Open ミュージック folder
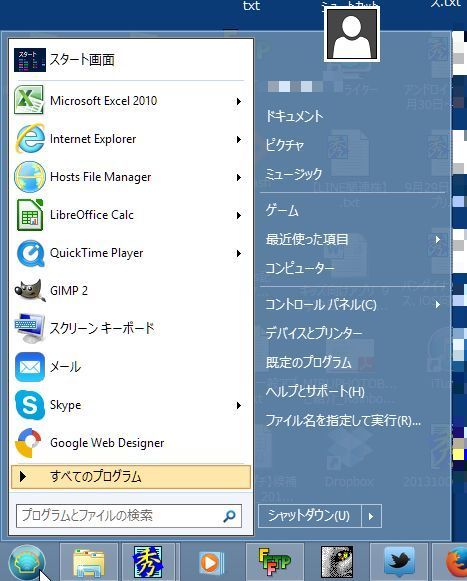The height and width of the screenshot is (581, 467). click(x=294, y=174)
